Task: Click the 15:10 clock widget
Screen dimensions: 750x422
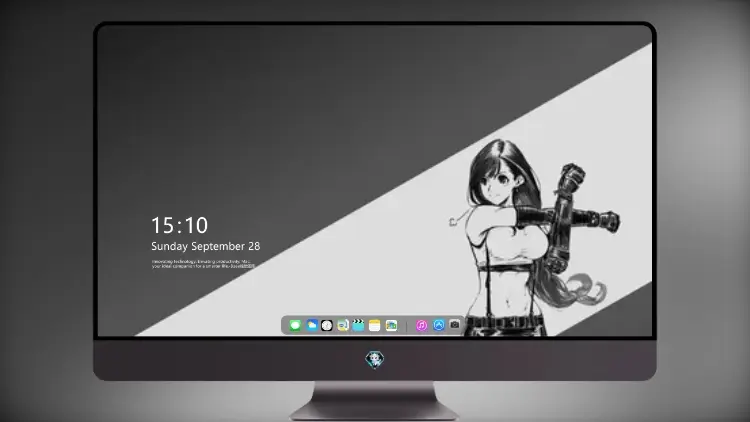Action: [179, 225]
